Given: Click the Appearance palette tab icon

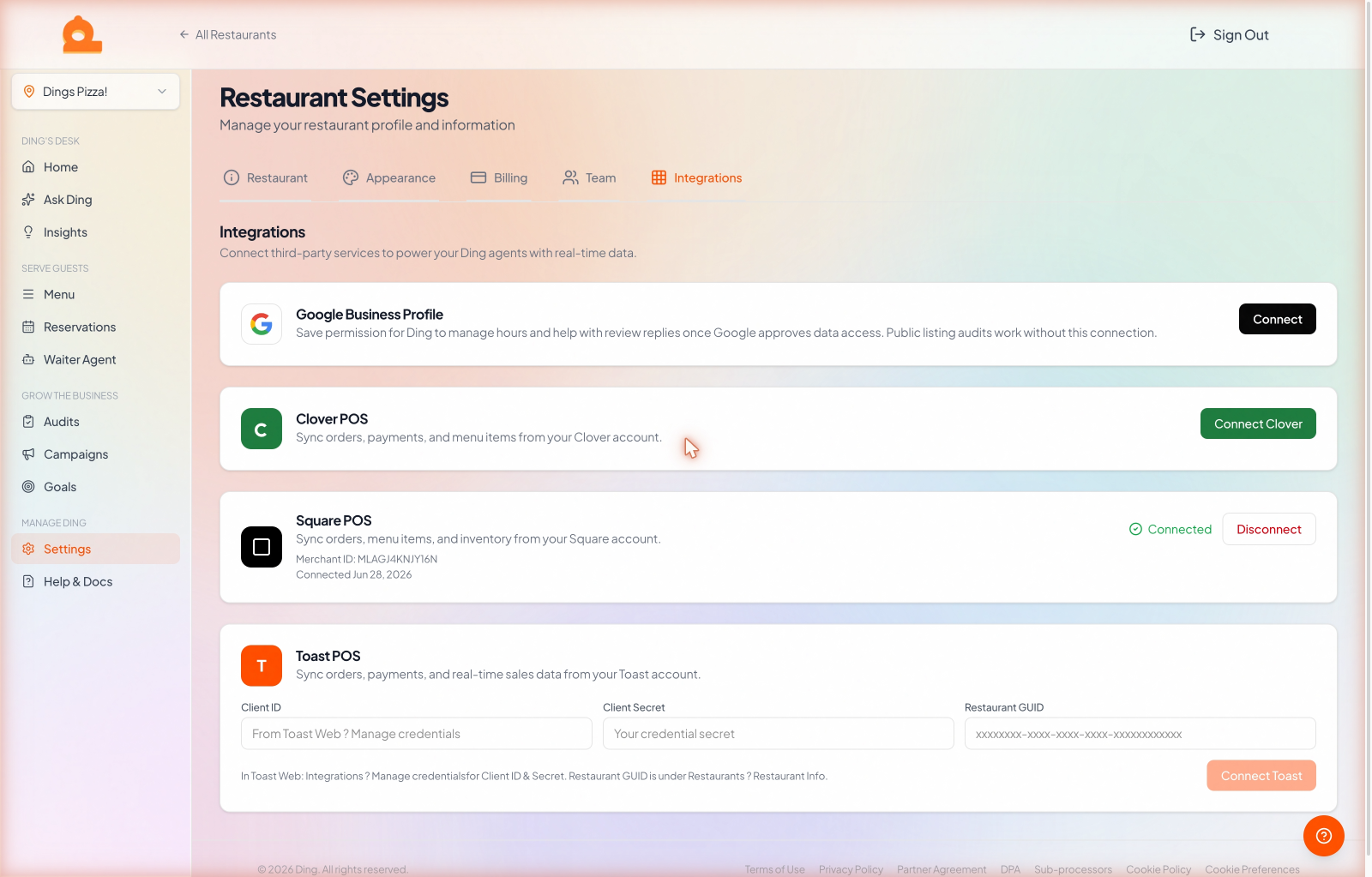Looking at the screenshot, I should pos(351,177).
